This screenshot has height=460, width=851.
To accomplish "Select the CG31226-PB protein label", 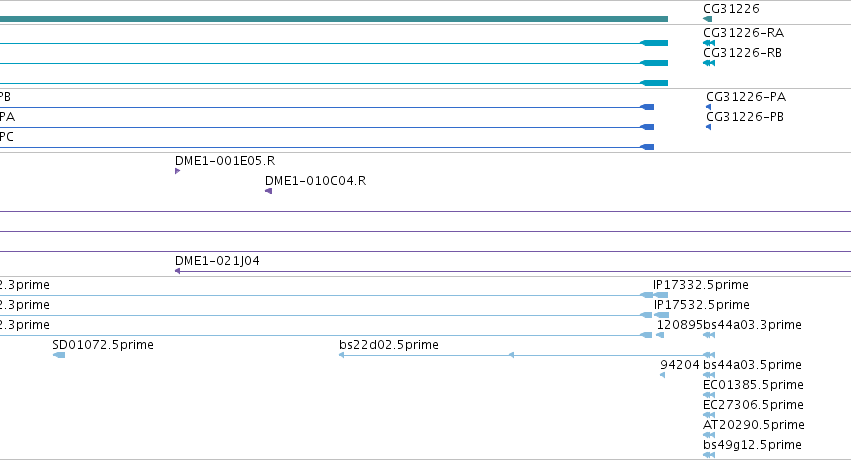I will click(x=745, y=117).
